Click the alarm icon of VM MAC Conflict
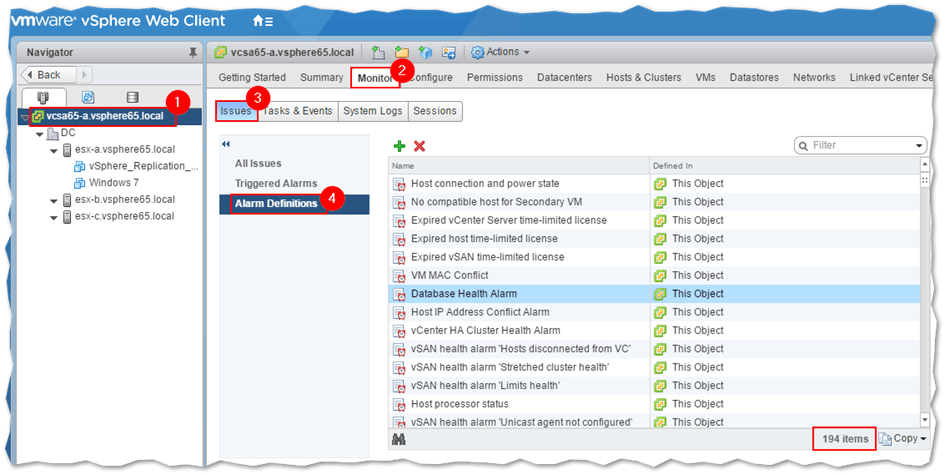The width and height of the screenshot is (945, 475). [398, 275]
